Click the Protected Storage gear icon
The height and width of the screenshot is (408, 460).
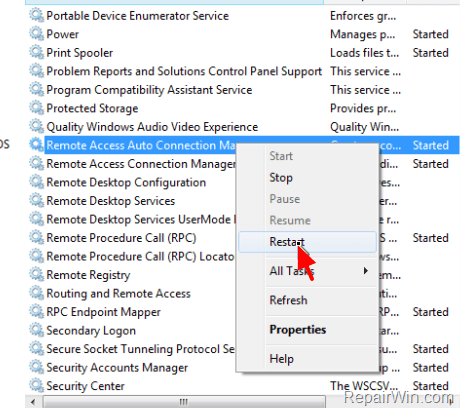(x=36, y=108)
